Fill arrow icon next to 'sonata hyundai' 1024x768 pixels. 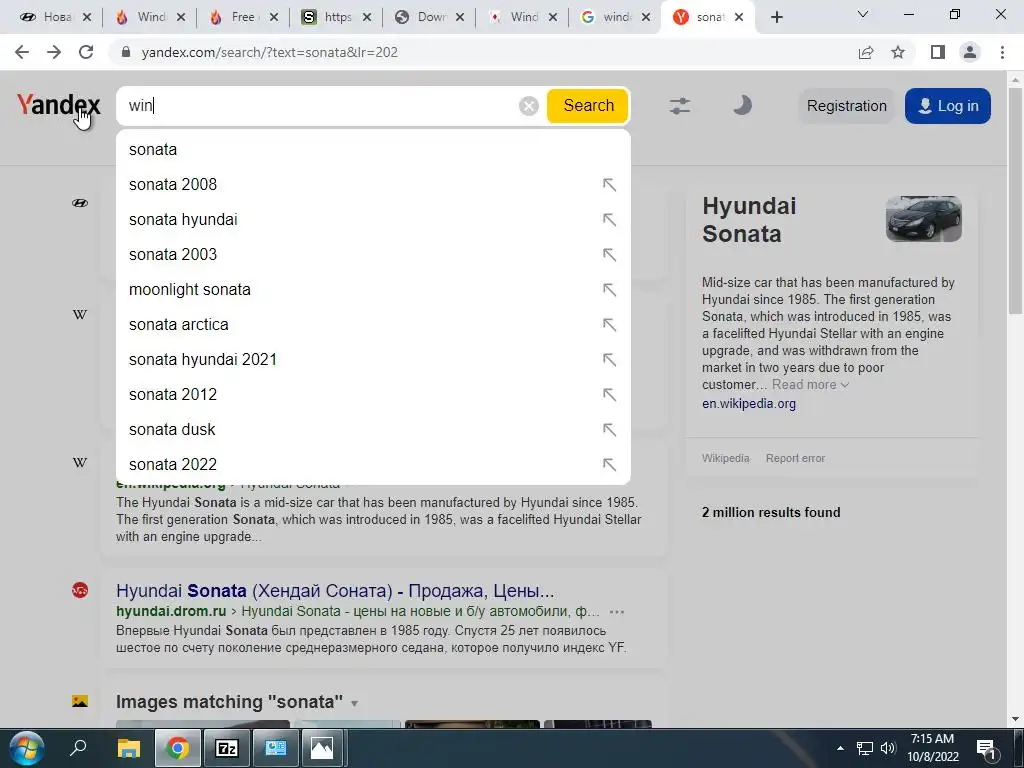tap(609, 219)
